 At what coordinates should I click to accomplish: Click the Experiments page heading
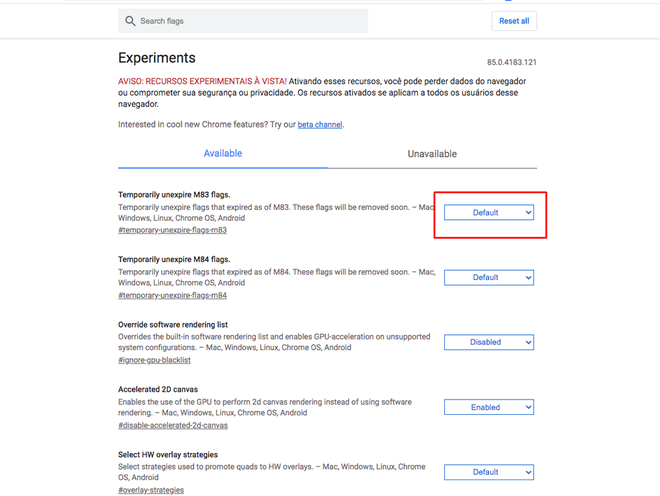point(157,58)
